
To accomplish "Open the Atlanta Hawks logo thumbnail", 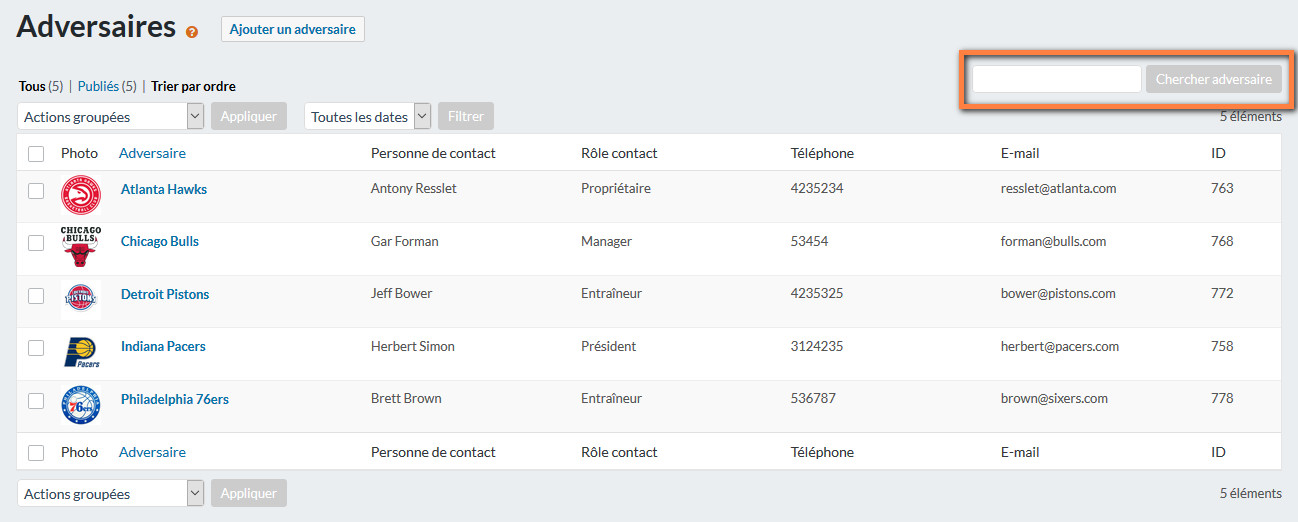I will point(81,195).
